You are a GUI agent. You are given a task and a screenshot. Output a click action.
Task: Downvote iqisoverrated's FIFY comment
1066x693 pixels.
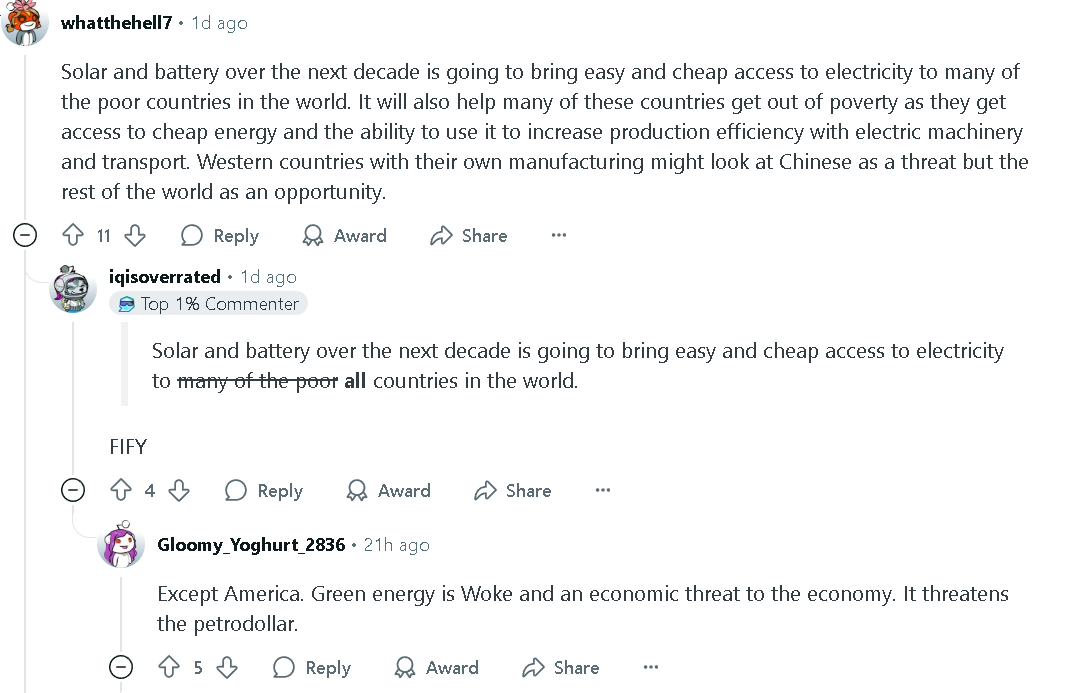point(179,491)
